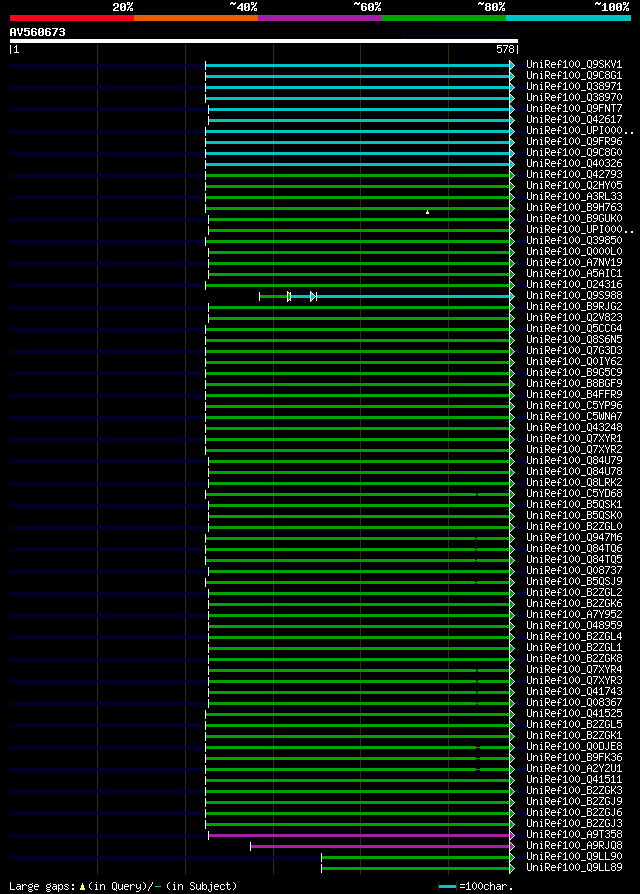Select the UniRef100_A9RJQ8 label

point(574,846)
